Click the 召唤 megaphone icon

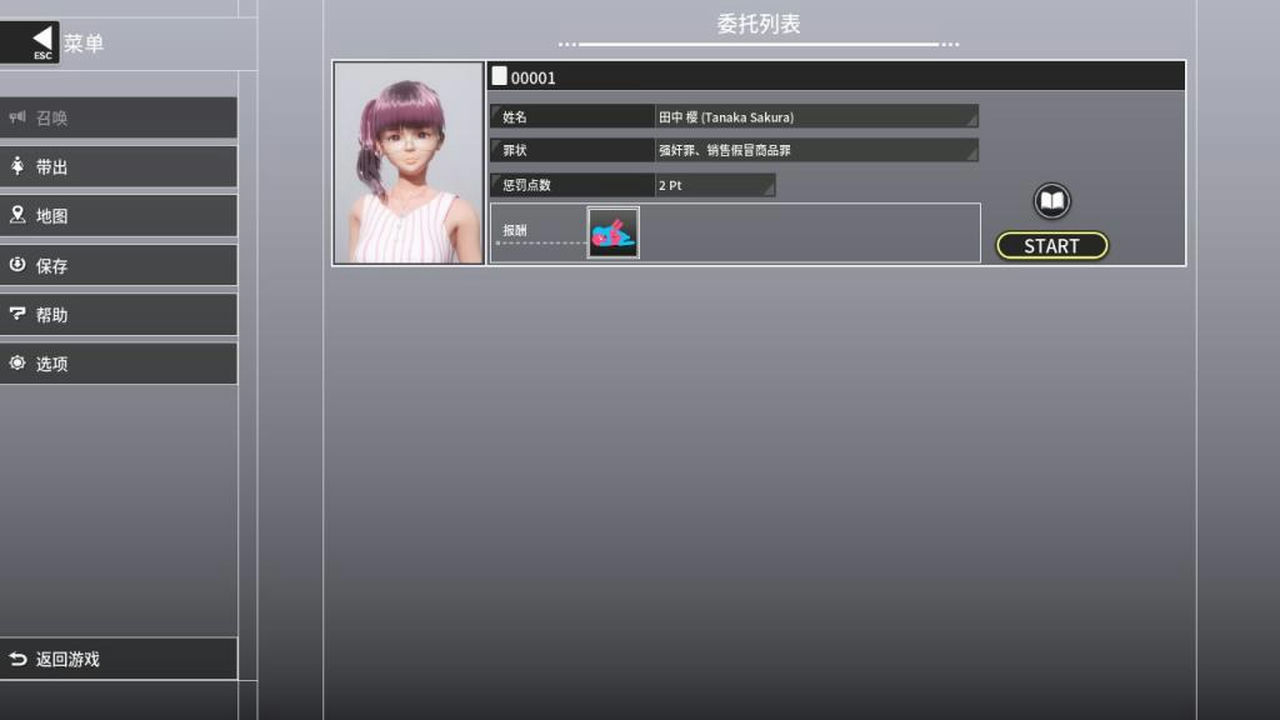pos(16,117)
